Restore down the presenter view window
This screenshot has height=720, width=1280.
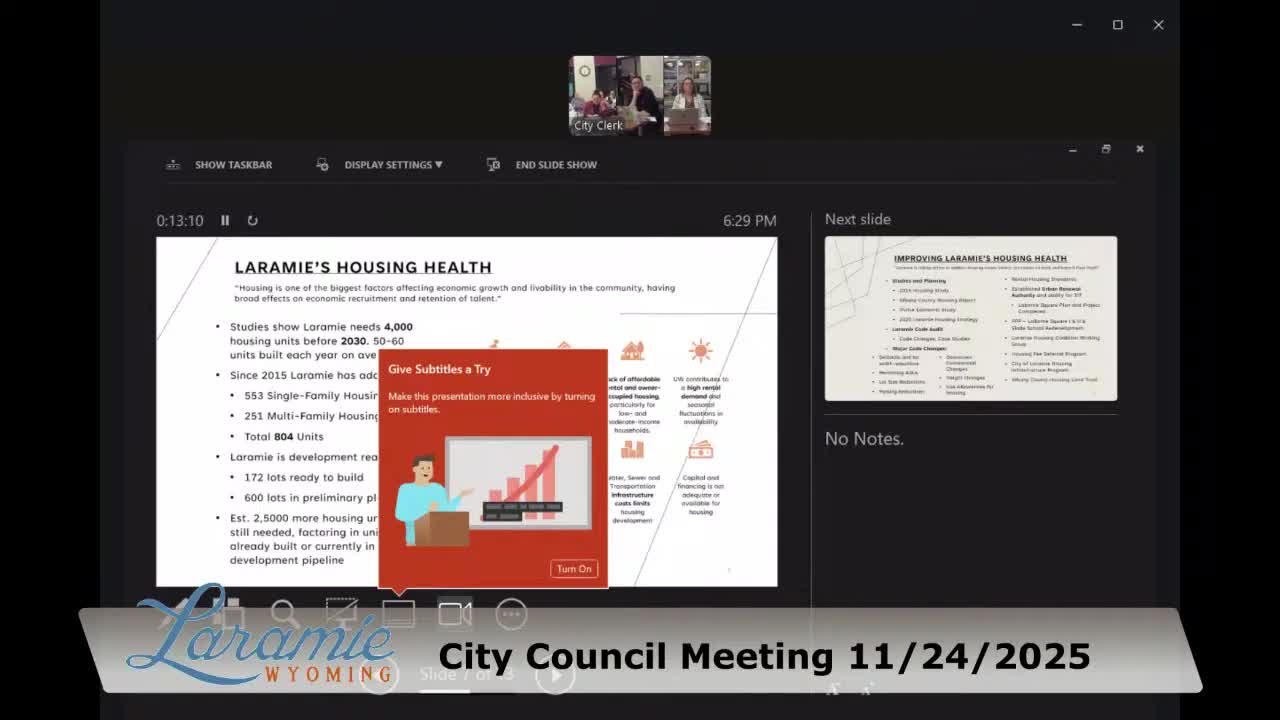click(1106, 149)
